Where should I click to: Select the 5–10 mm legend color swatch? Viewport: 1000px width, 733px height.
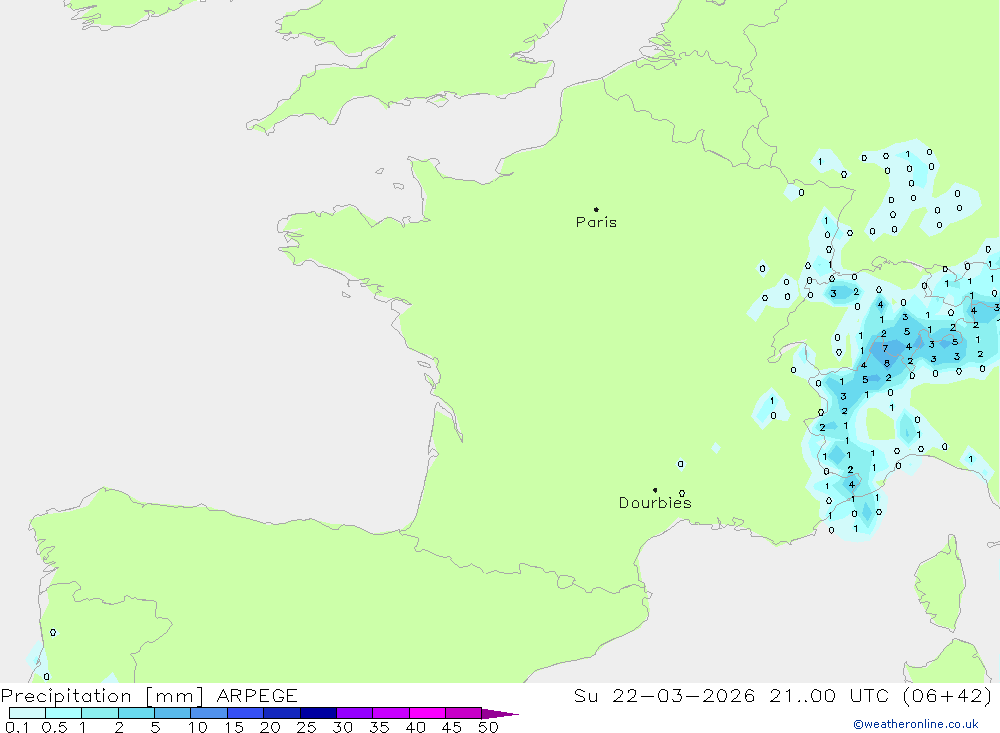click(x=172, y=714)
